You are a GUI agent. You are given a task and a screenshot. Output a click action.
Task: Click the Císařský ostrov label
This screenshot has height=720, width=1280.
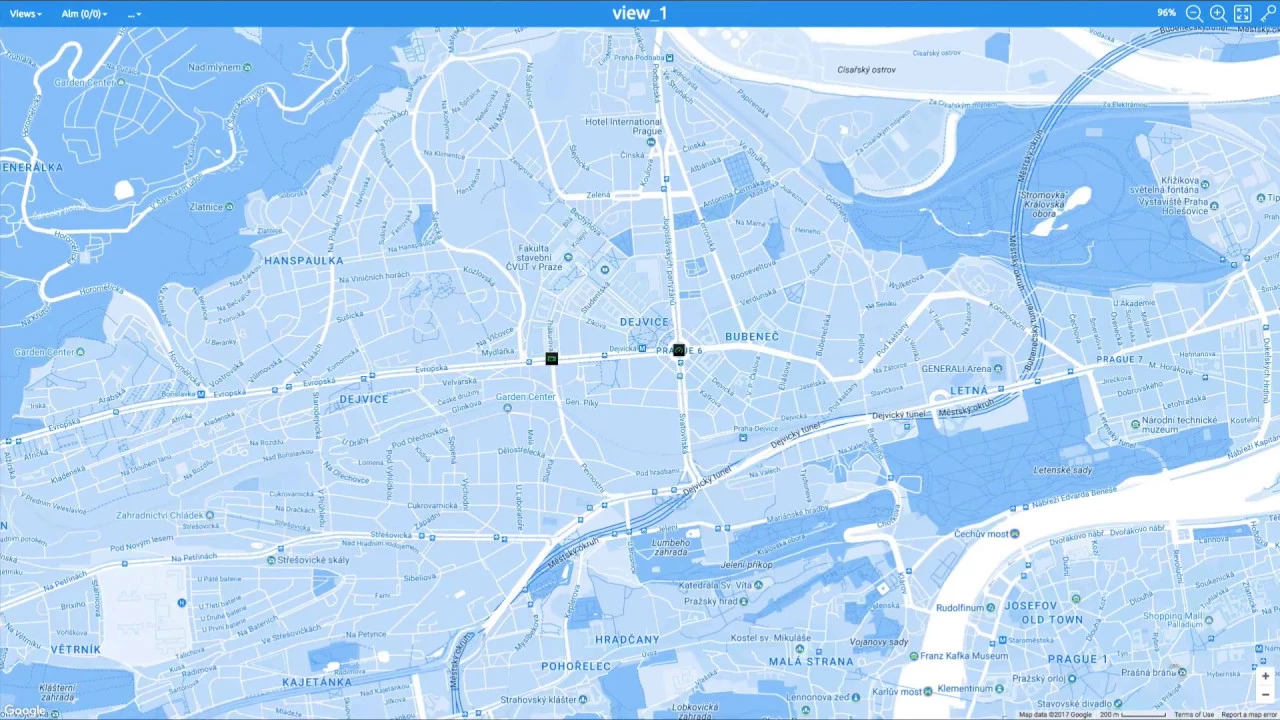[x=866, y=70]
